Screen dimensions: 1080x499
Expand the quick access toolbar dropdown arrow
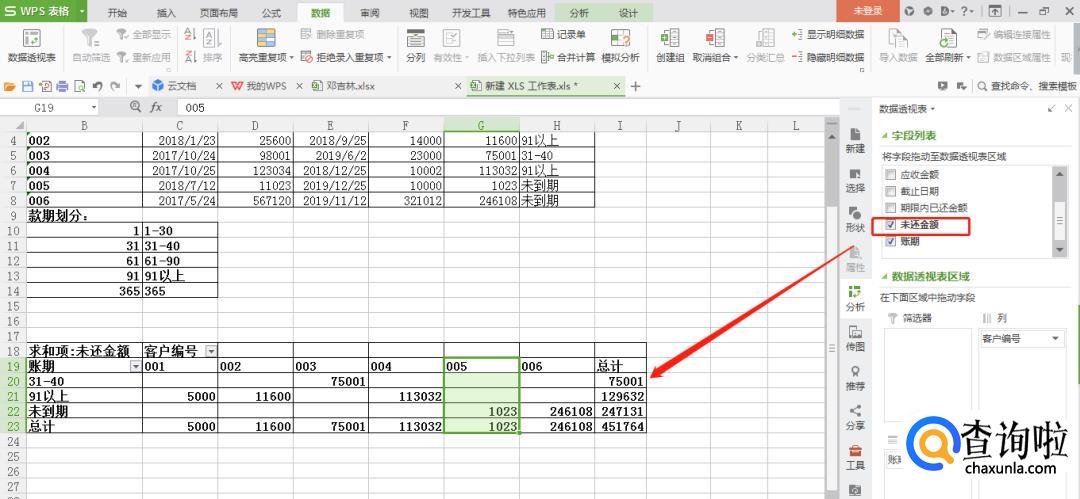138,87
